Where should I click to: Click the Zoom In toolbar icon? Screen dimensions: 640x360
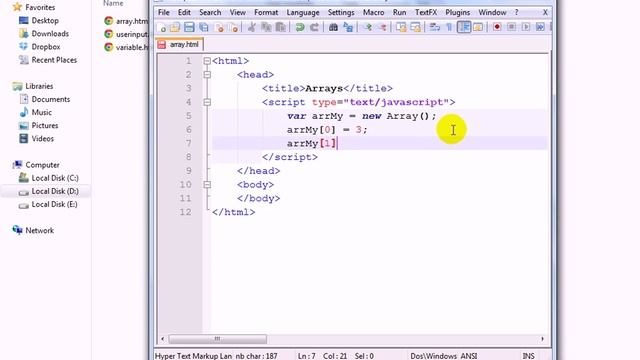coord(368,27)
